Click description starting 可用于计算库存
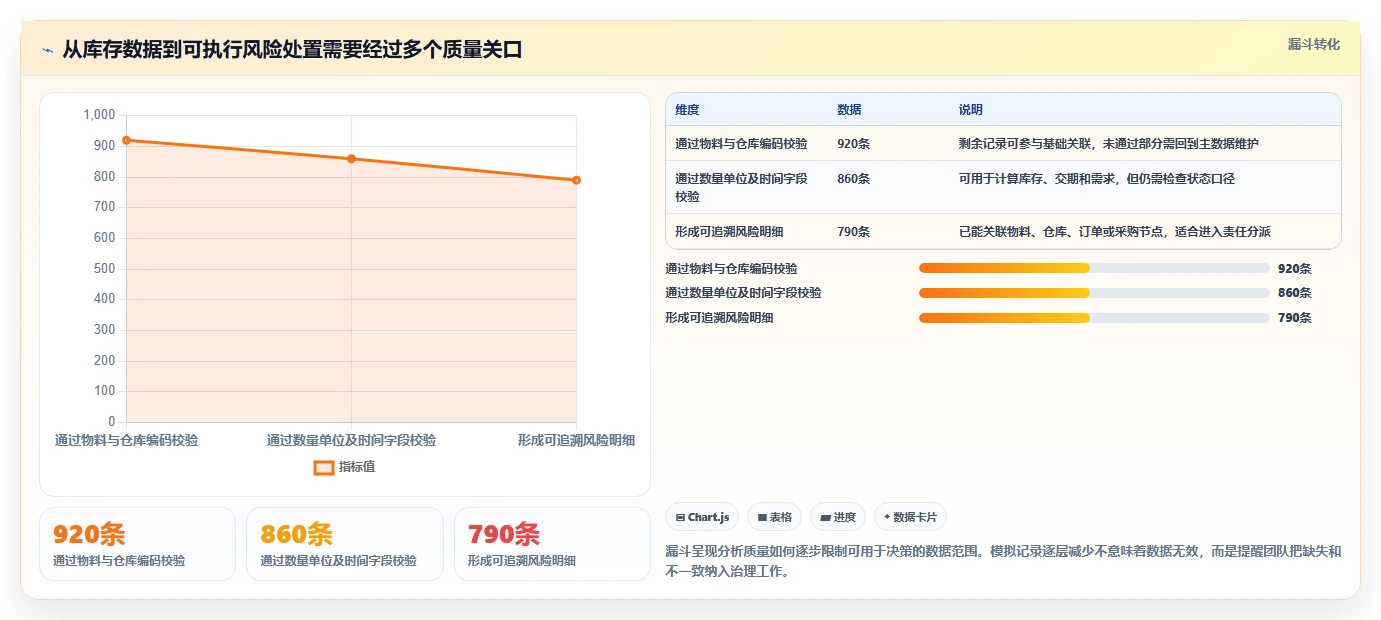1381x620 pixels. (1097, 179)
